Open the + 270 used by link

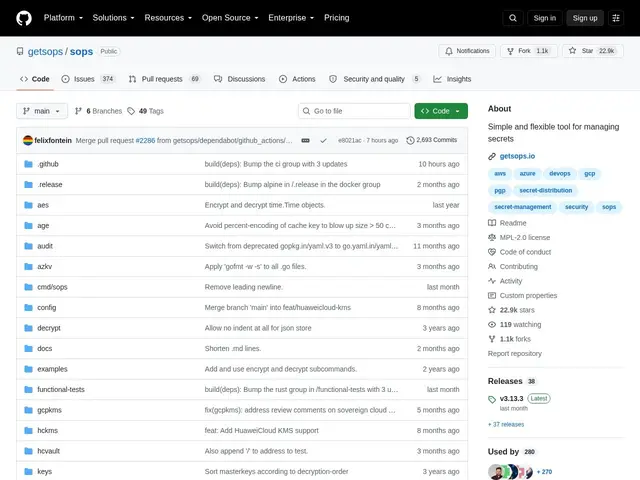[x=544, y=472]
